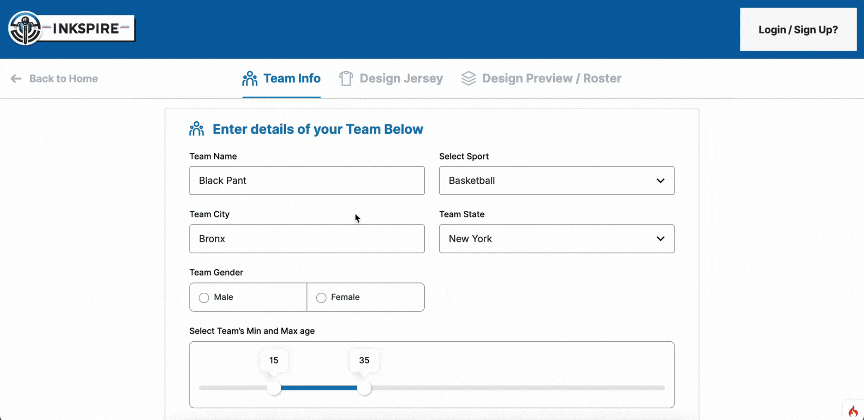Select Female team gender
Viewport: 864px width, 420px height.
pos(321,297)
